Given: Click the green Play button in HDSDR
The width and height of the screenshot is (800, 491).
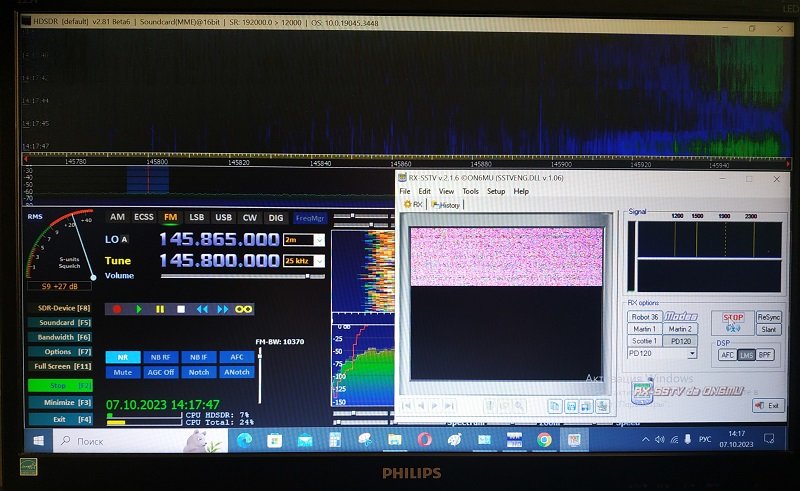Looking at the screenshot, I should tap(139, 309).
